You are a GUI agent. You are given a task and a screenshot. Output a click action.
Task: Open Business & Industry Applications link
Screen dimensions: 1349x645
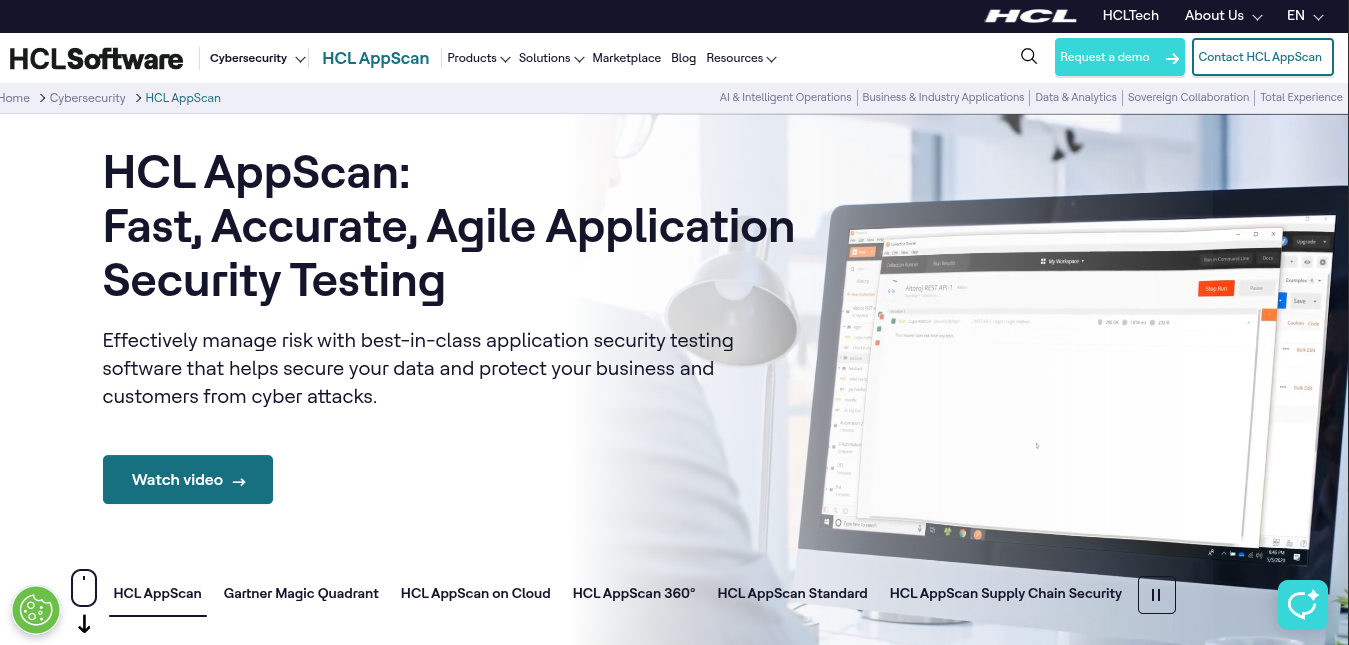pyautogui.click(x=943, y=98)
